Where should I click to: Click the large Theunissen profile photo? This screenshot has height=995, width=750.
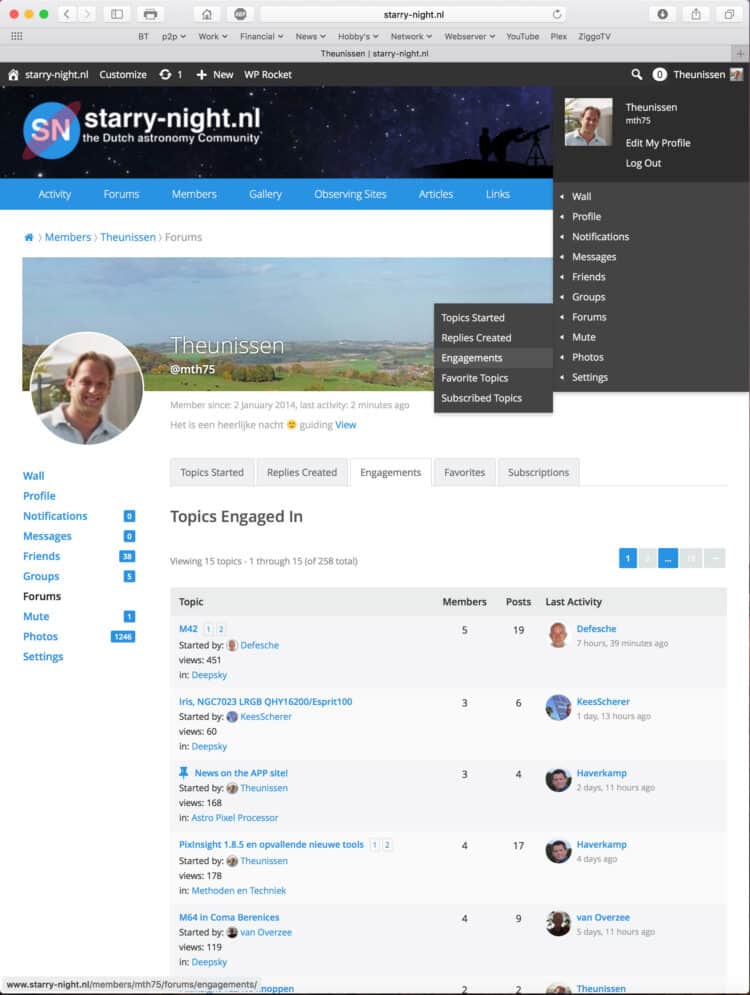86,388
